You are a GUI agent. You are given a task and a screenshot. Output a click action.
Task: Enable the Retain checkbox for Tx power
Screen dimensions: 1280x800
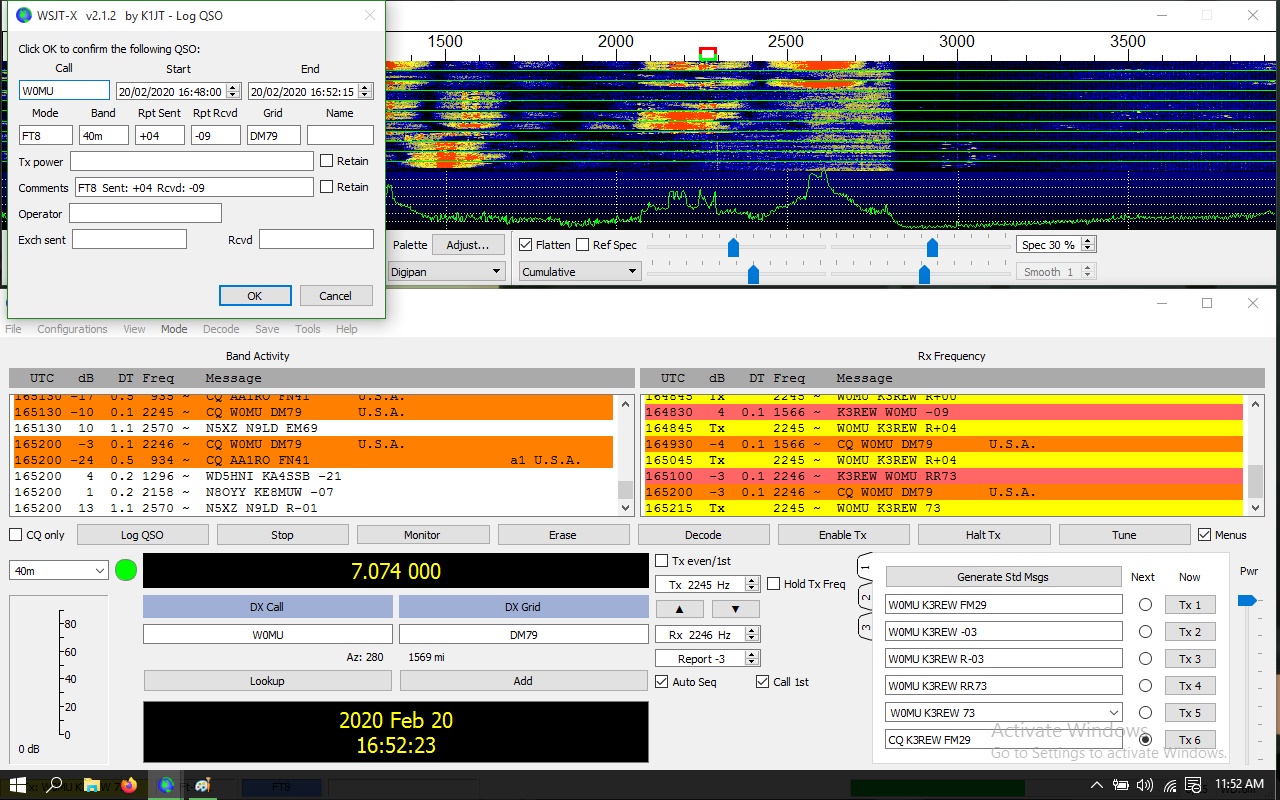coord(326,161)
